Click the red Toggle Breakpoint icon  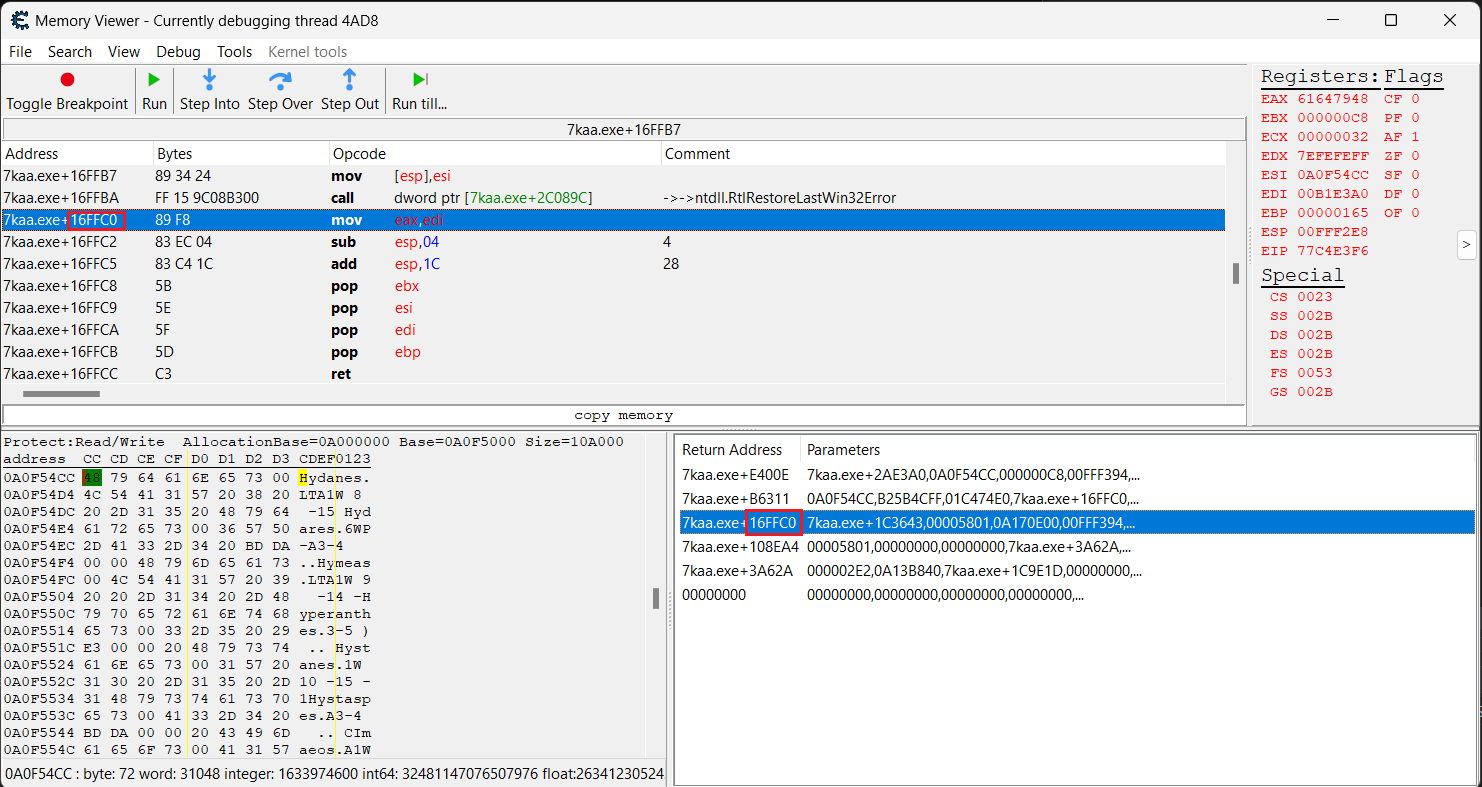[x=67, y=80]
